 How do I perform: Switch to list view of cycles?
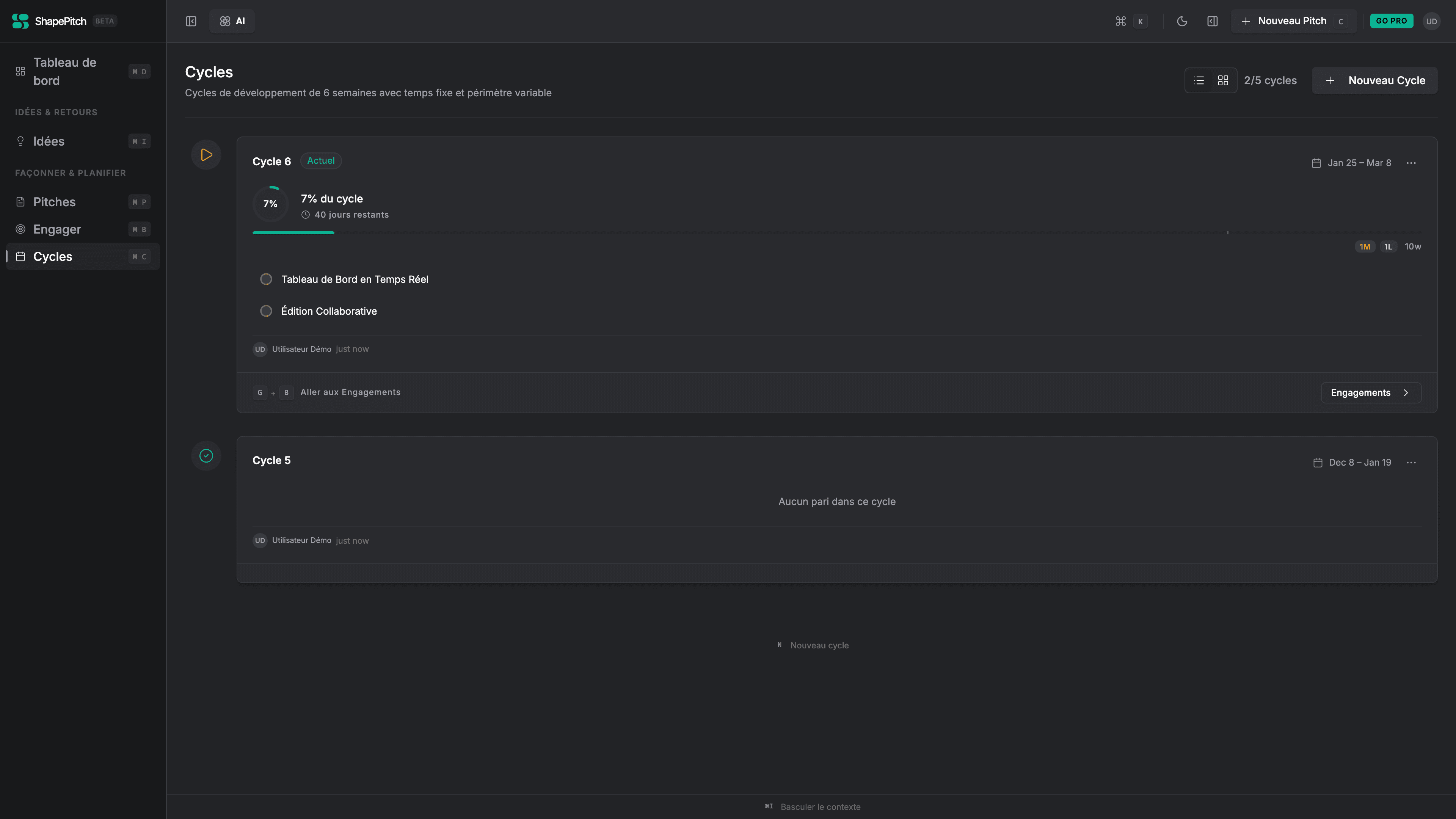point(1199,80)
